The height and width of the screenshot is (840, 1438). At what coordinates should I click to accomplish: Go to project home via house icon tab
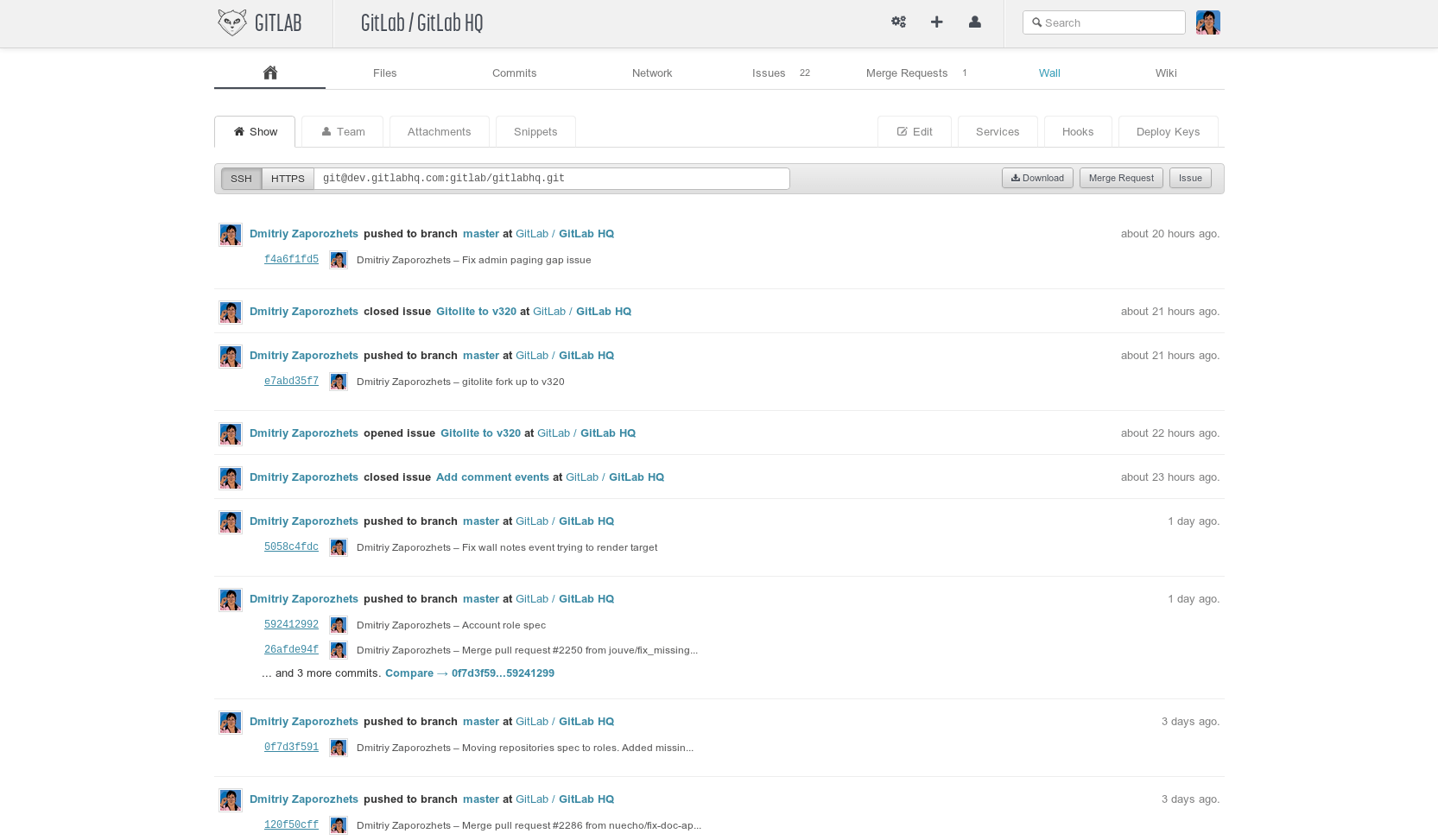(269, 73)
